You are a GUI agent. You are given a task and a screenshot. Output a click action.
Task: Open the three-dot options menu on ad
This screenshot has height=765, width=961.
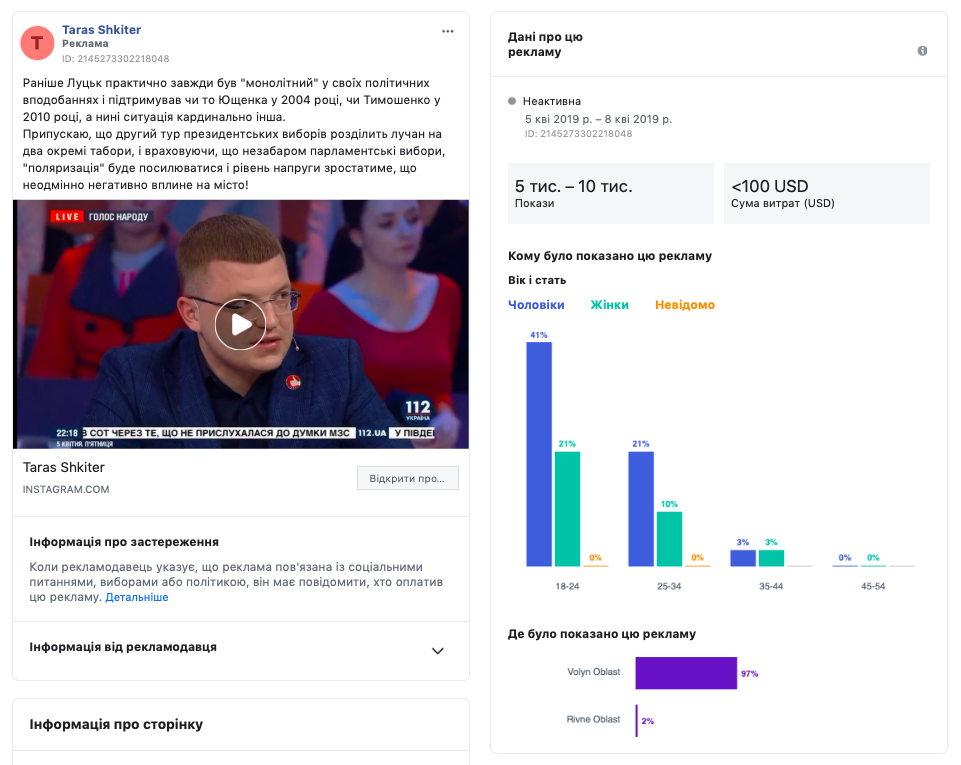point(447,31)
